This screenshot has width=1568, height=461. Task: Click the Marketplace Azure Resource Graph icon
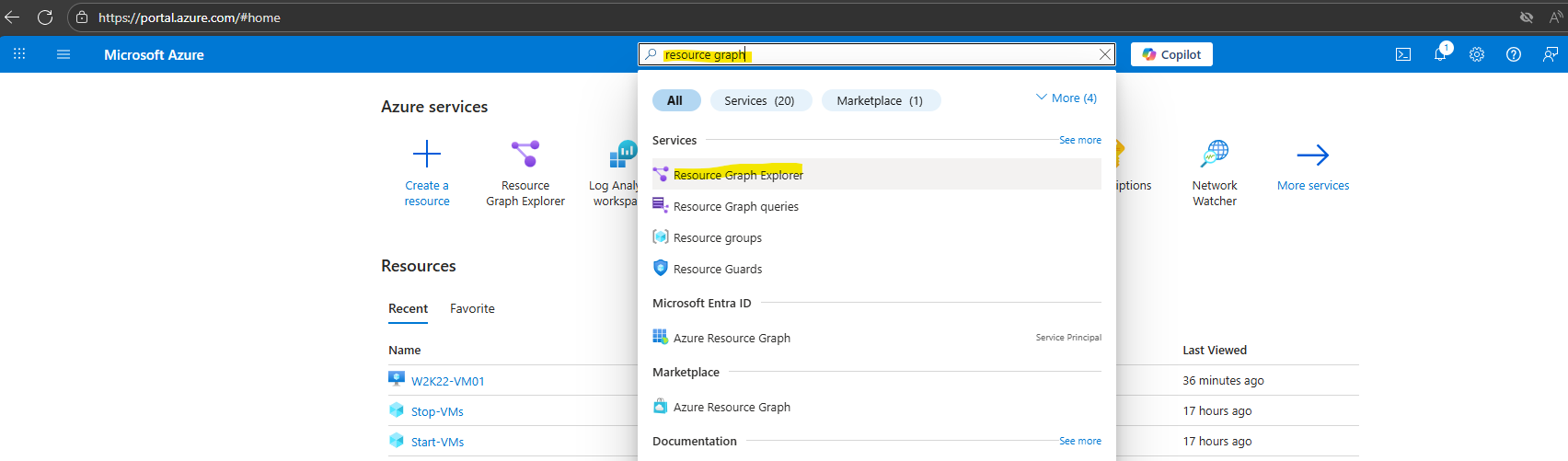pos(661,406)
